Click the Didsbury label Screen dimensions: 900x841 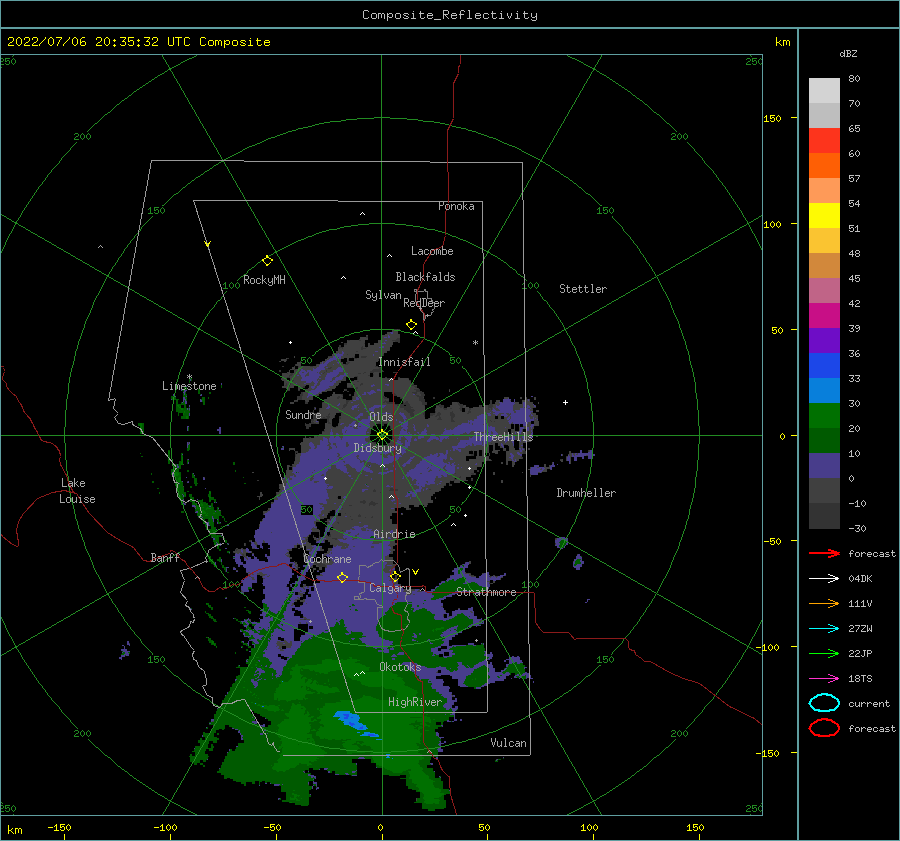(x=378, y=448)
